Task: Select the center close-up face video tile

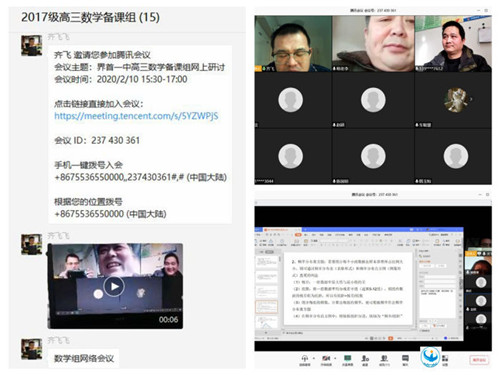Action: tap(373, 43)
